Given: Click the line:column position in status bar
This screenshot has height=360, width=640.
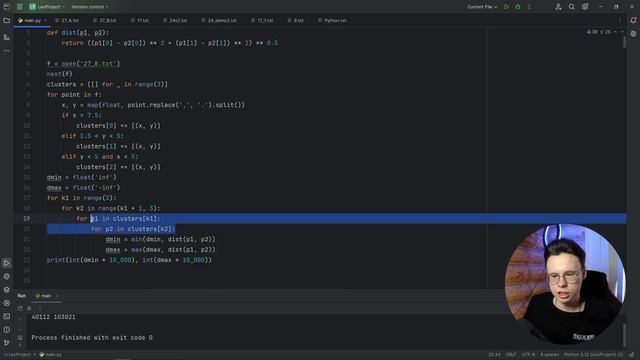Looking at the screenshot, I should tap(494, 355).
